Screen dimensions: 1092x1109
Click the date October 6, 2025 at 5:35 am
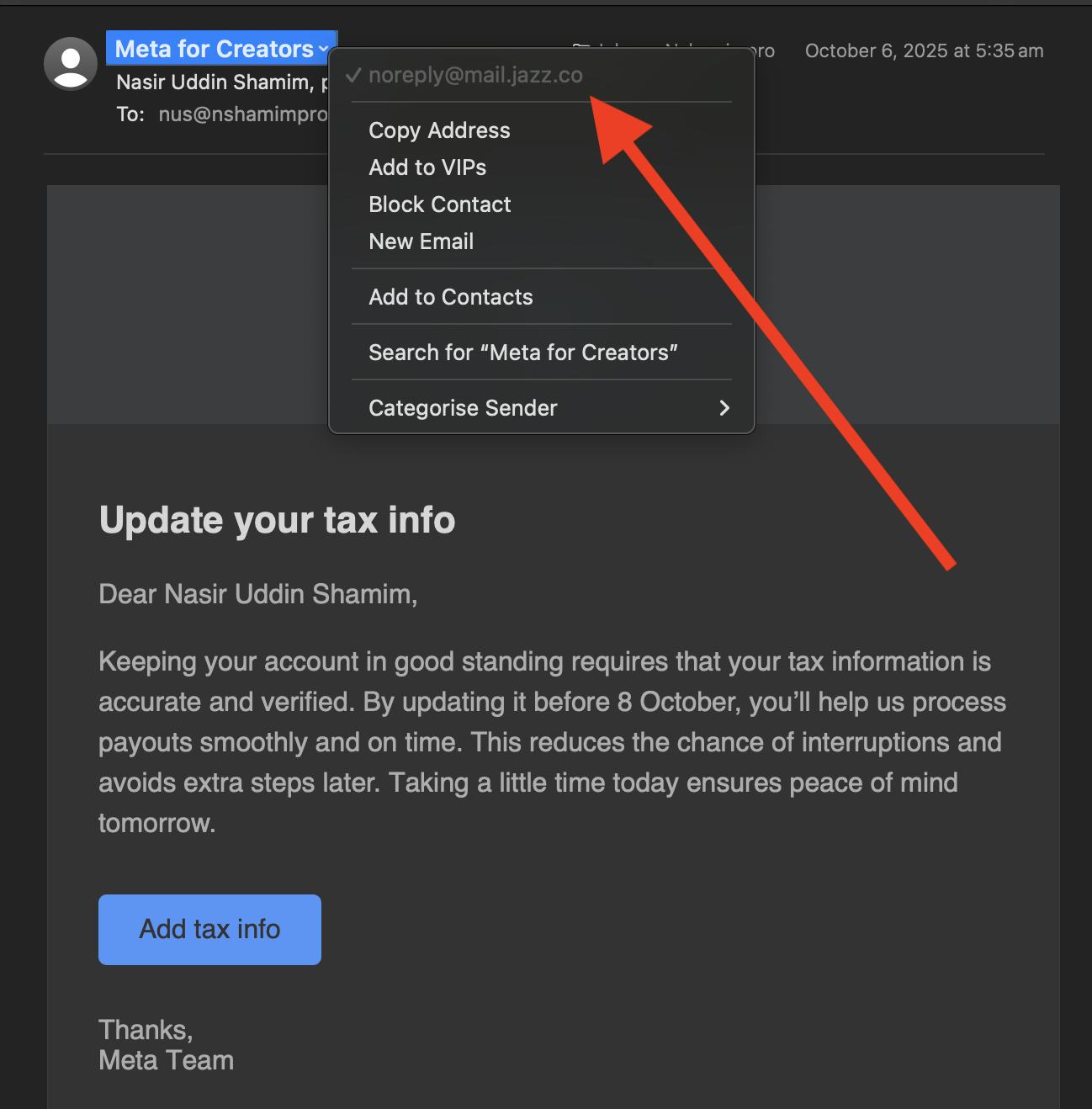click(x=924, y=50)
